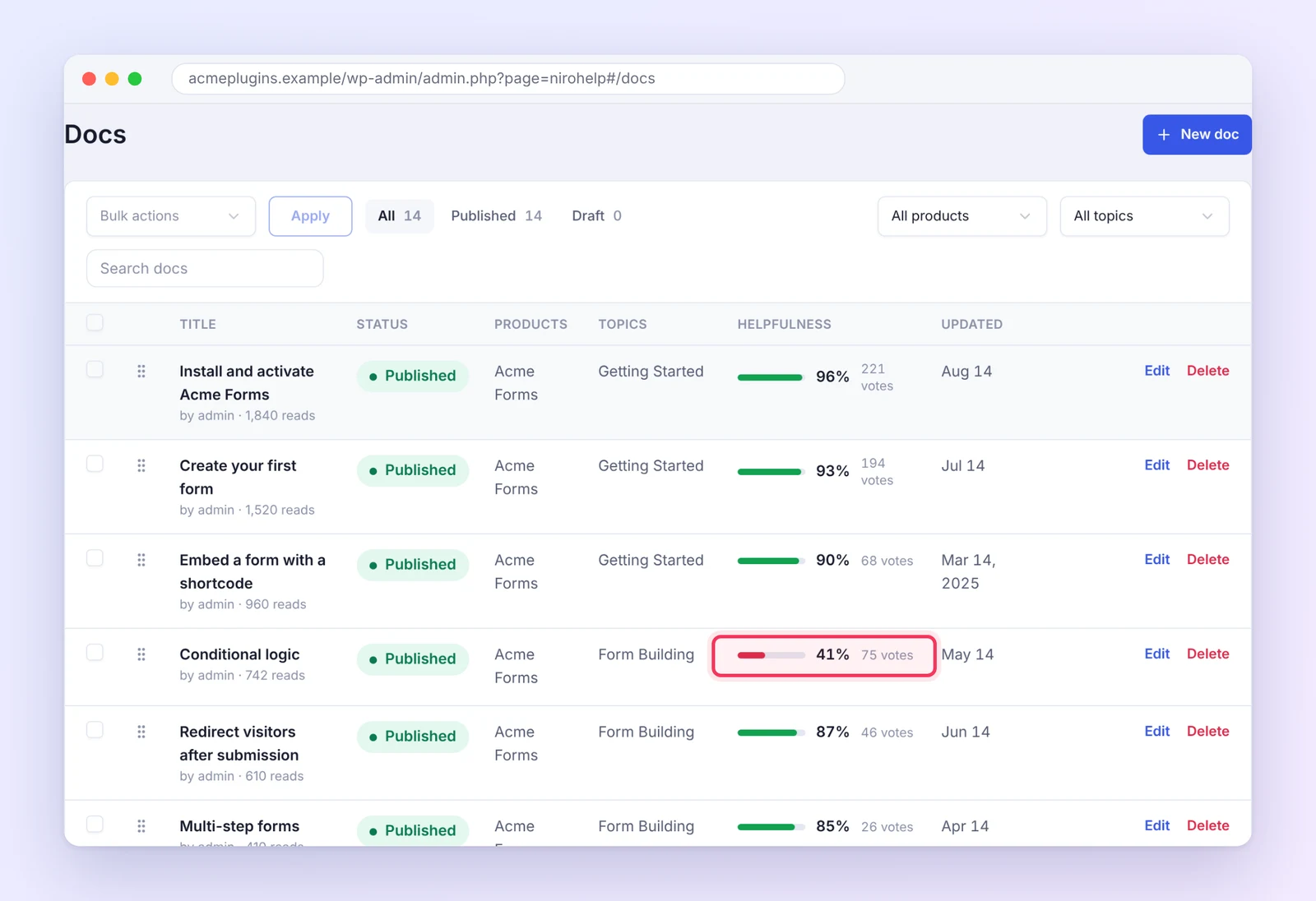The image size is (1316, 901).
Task: Focus the Search docs field
Action: tap(205, 269)
